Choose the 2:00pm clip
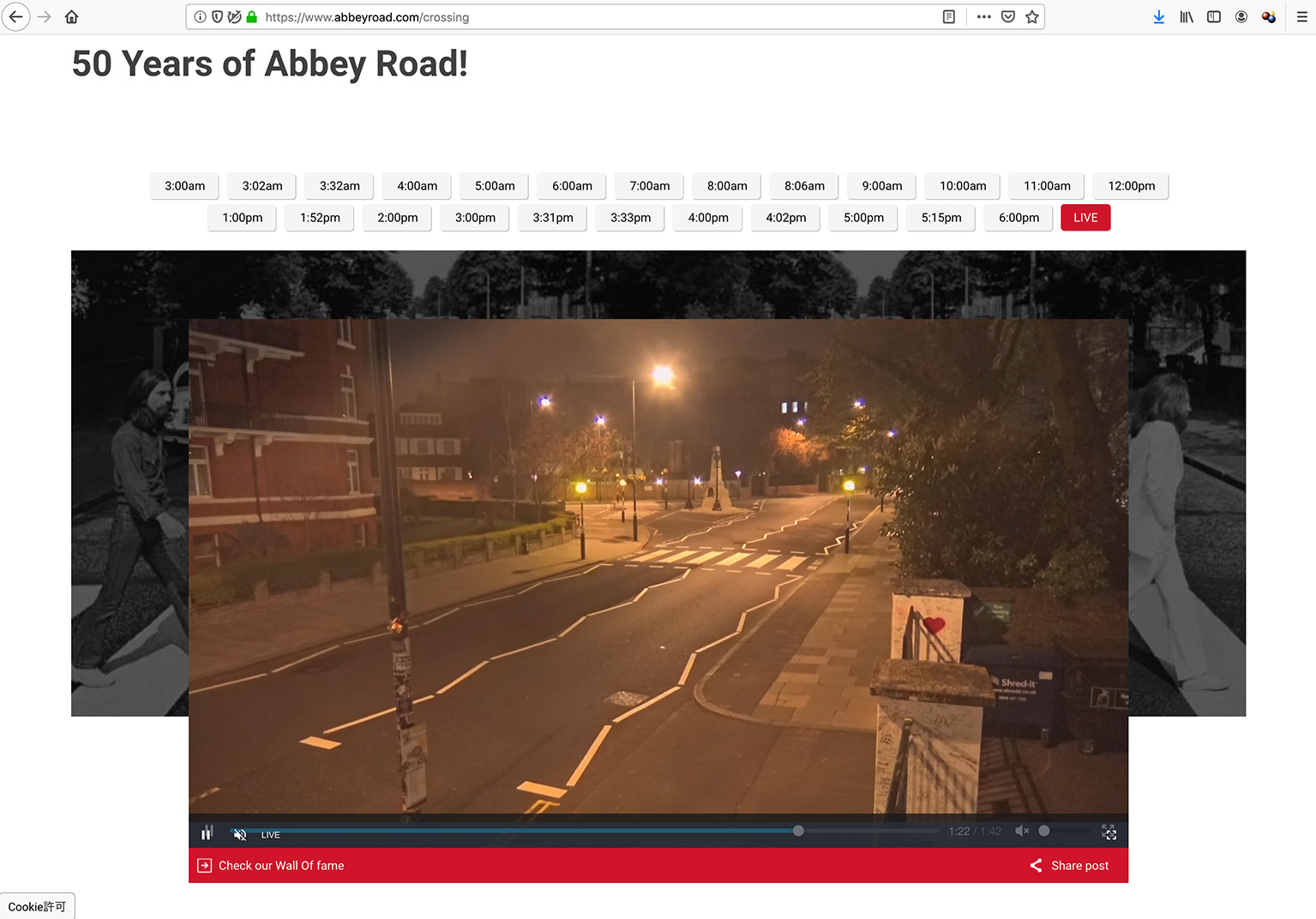 tap(398, 218)
